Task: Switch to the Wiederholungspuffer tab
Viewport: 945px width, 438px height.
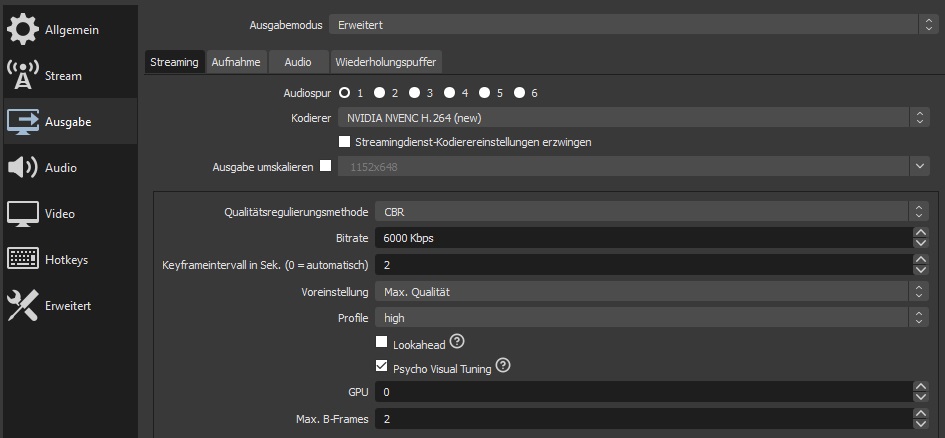Action: point(386,62)
